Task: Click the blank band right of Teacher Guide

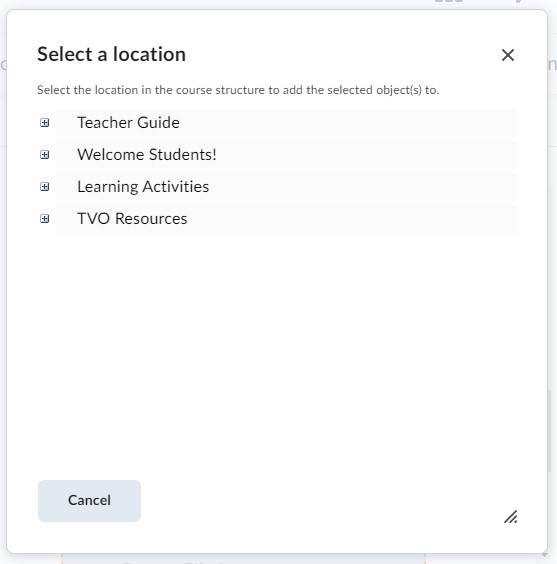Action: coord(348,123)
